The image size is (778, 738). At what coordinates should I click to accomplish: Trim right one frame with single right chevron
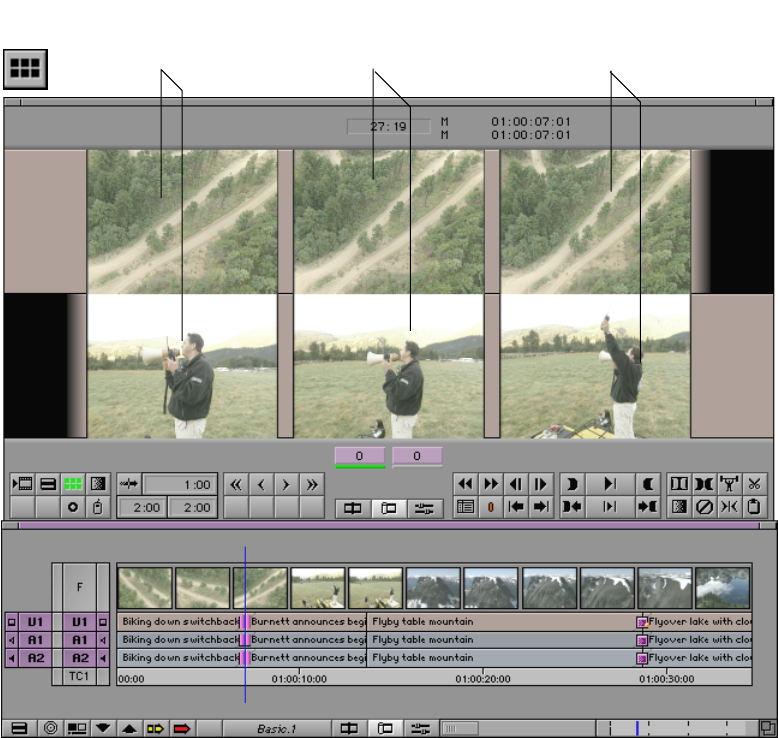click(x=286, y=484)
